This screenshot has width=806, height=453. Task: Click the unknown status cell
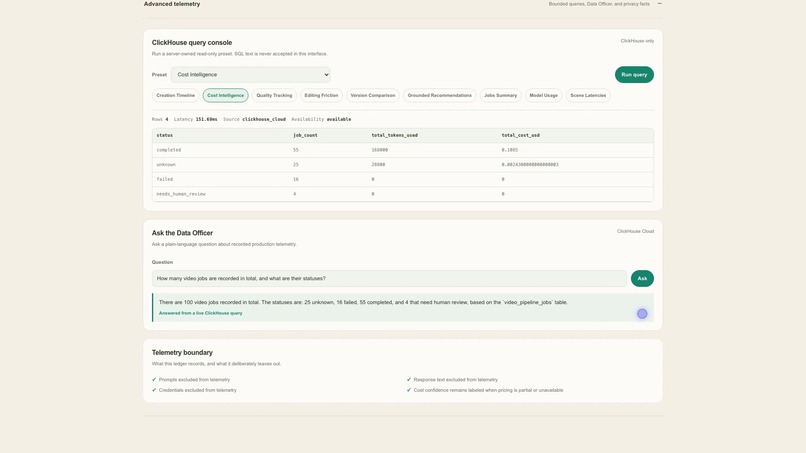point(166,165)
